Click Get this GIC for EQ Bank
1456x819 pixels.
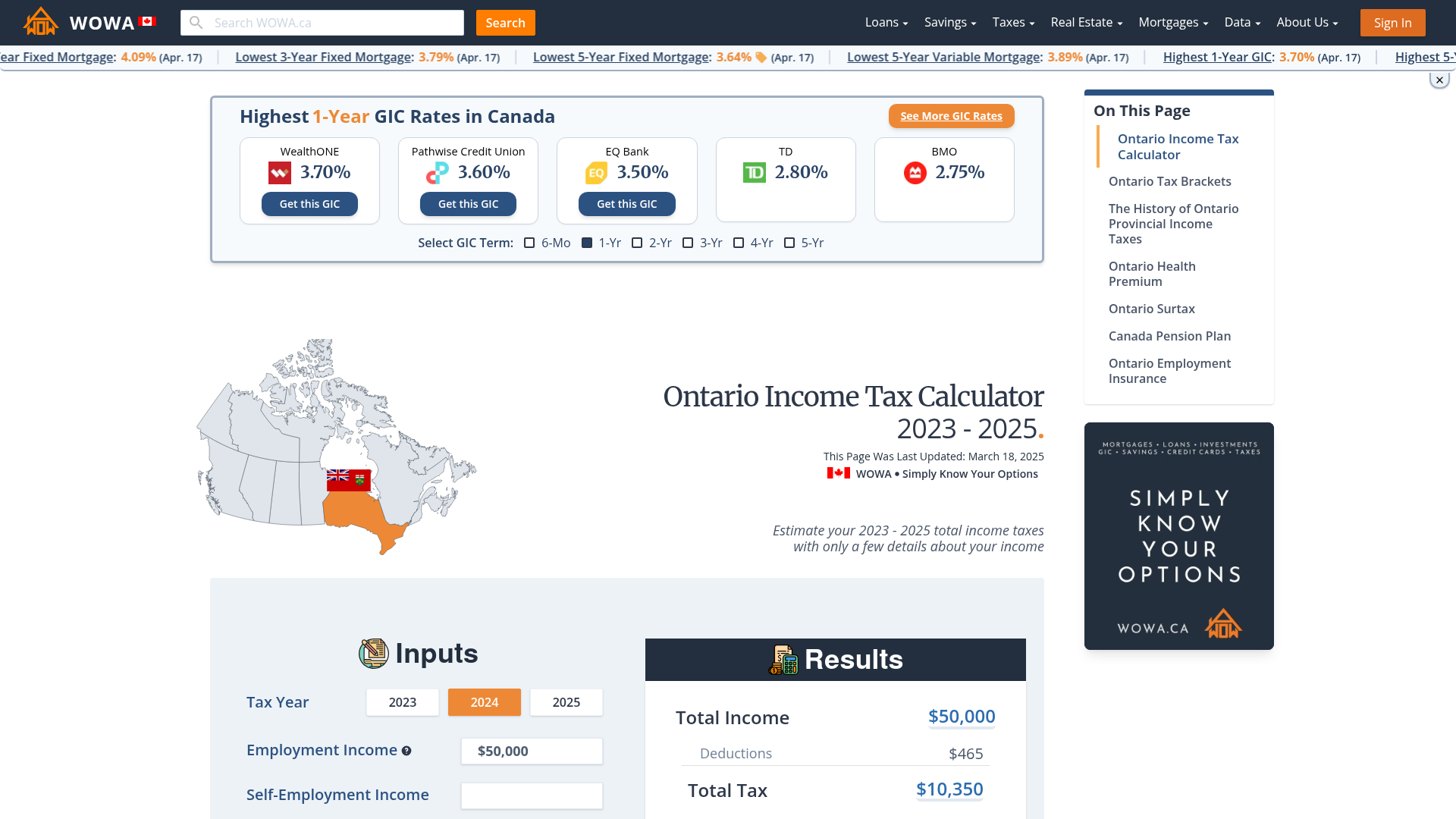[627, 203]
